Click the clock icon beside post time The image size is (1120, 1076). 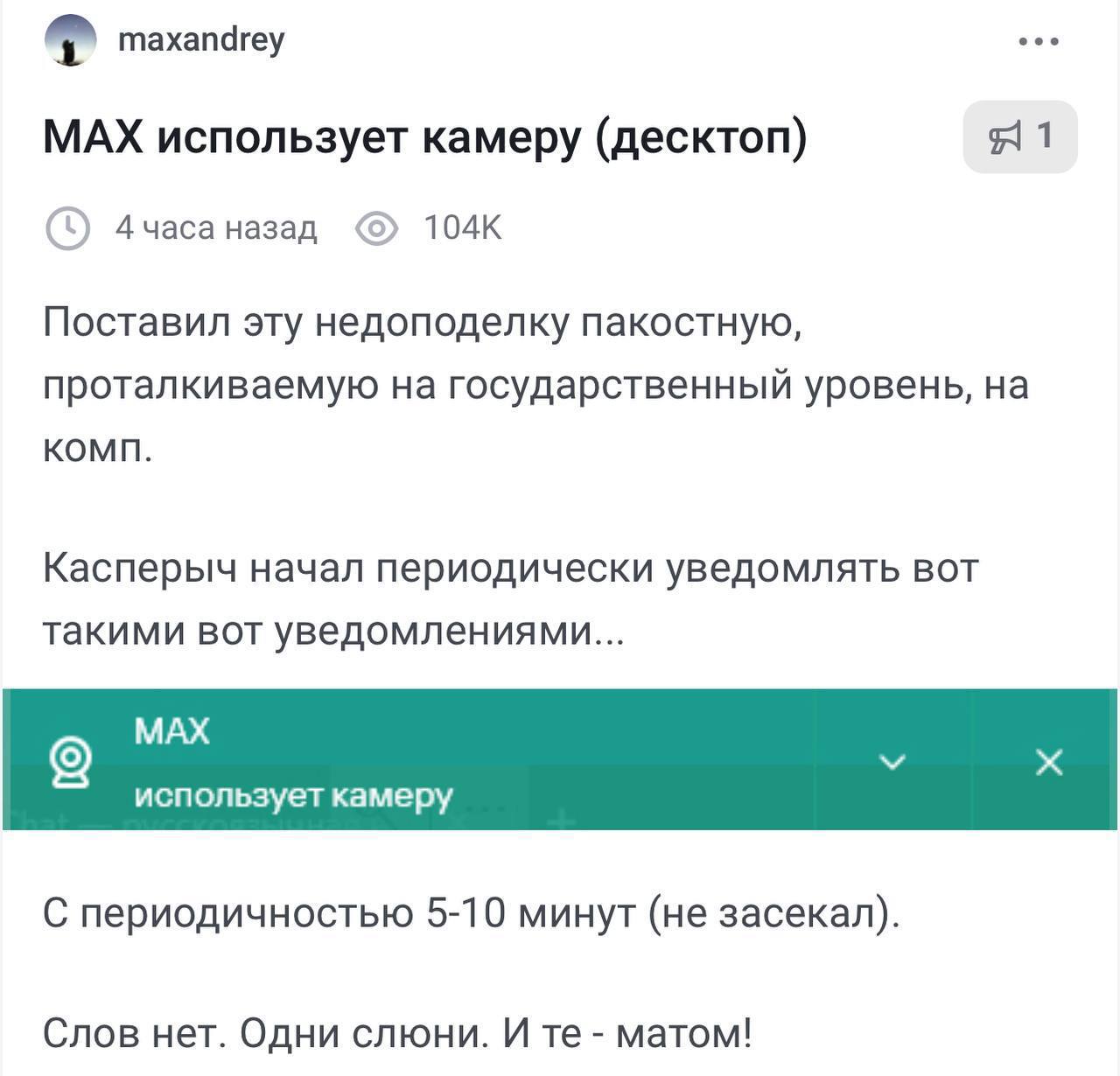(67, 228)
